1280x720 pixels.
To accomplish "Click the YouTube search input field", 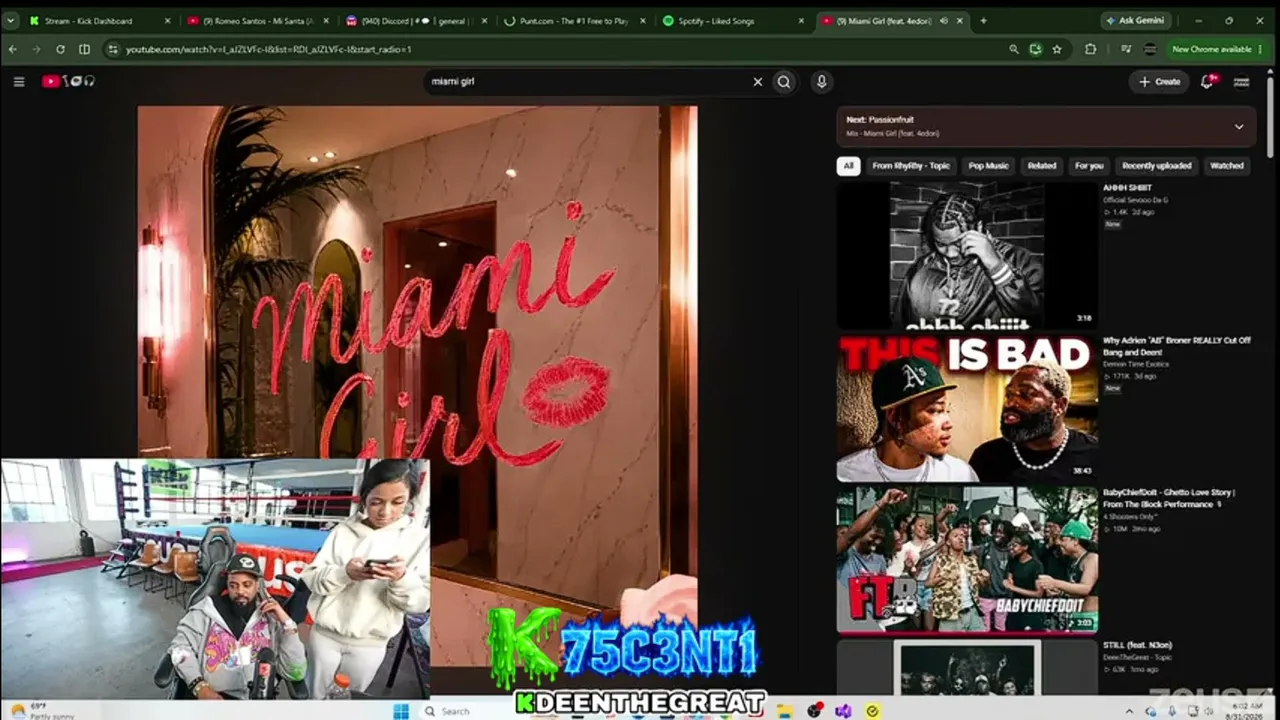I will tap(590, 82).
